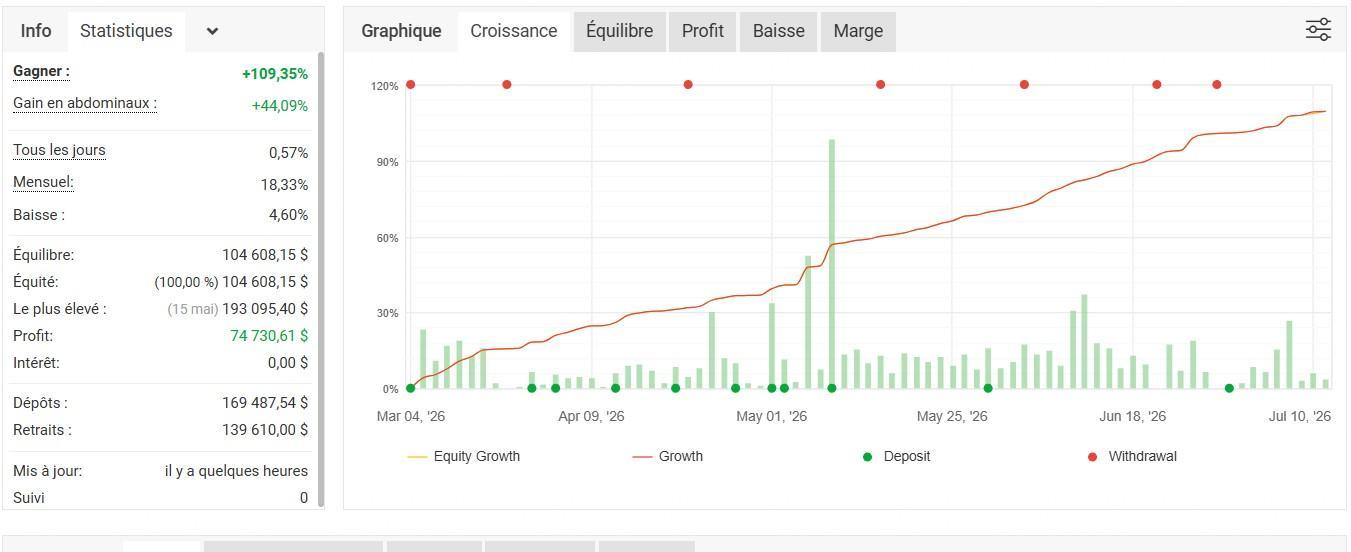Click the last red withdrawal marker on the right

[x=1217, y=85]
